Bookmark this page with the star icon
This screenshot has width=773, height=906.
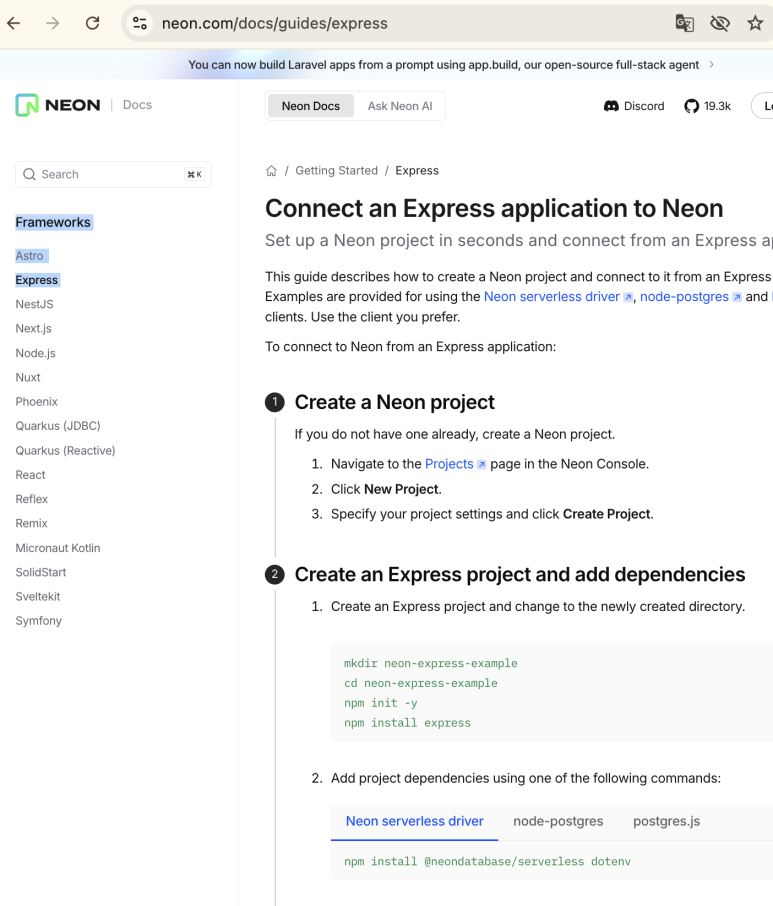coord(755,23)
